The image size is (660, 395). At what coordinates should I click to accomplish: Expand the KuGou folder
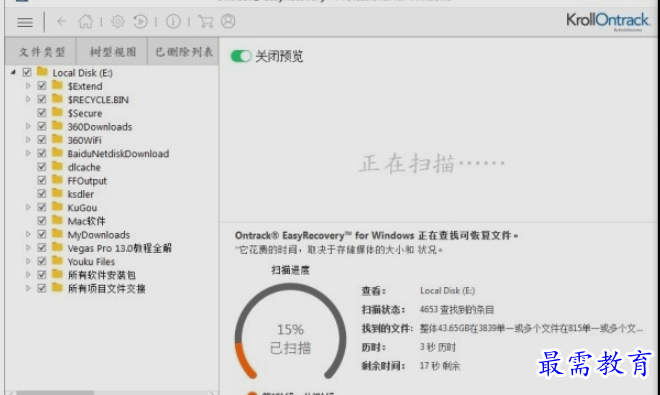pos(28,207)
